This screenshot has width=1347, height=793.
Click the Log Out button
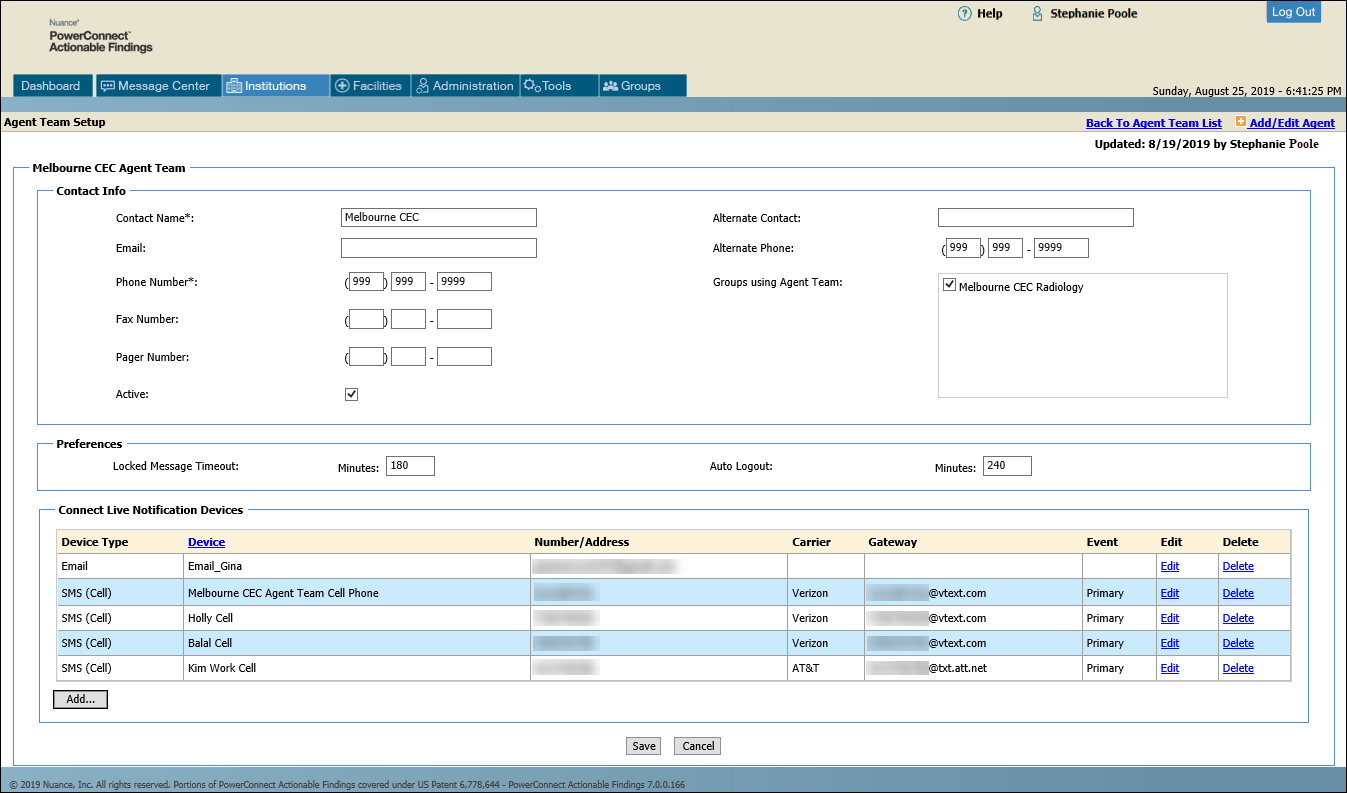click(x=1293, y=12)
